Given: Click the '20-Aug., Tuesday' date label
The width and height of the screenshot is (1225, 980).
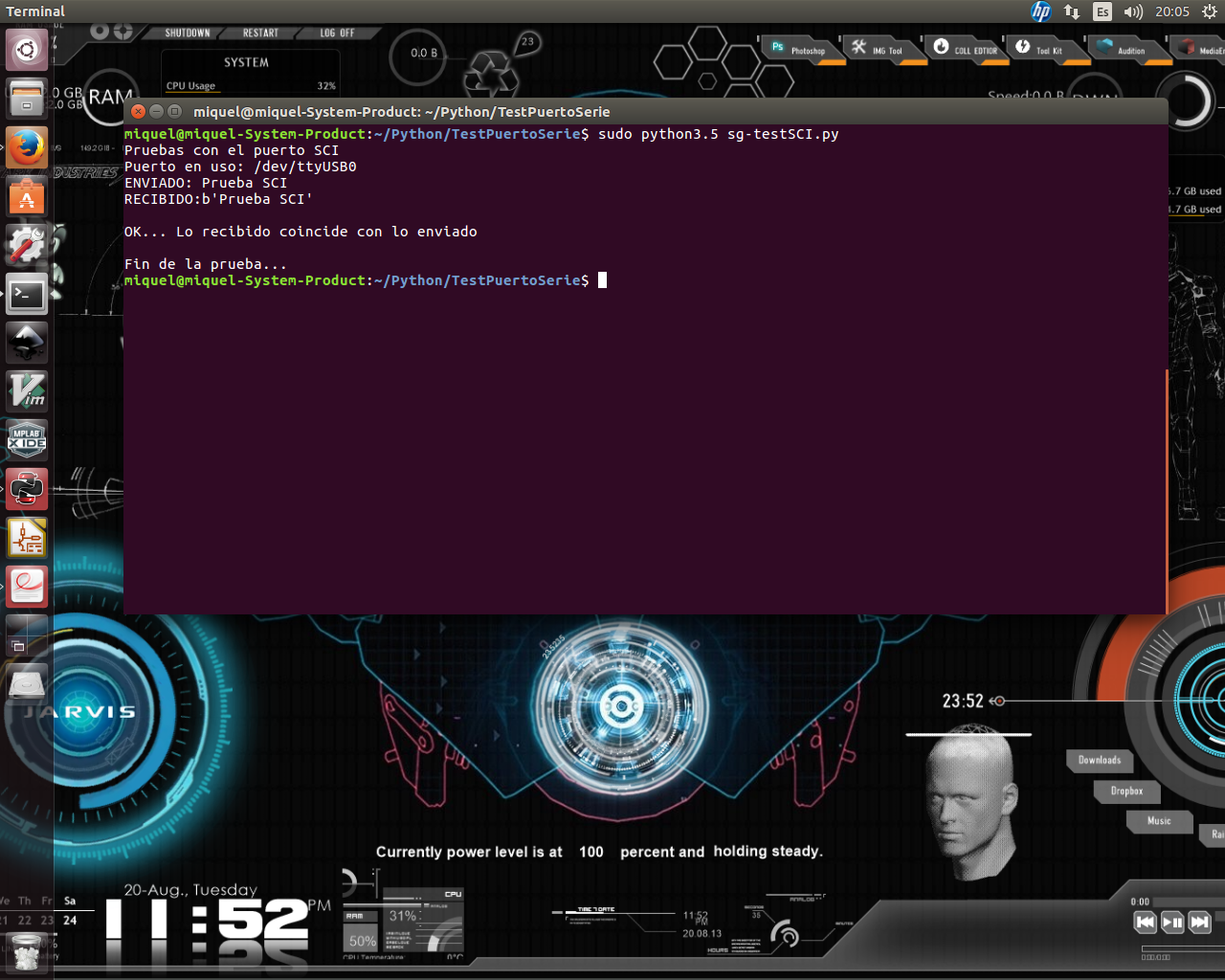Looking at the screenshot, I should 190,890.
